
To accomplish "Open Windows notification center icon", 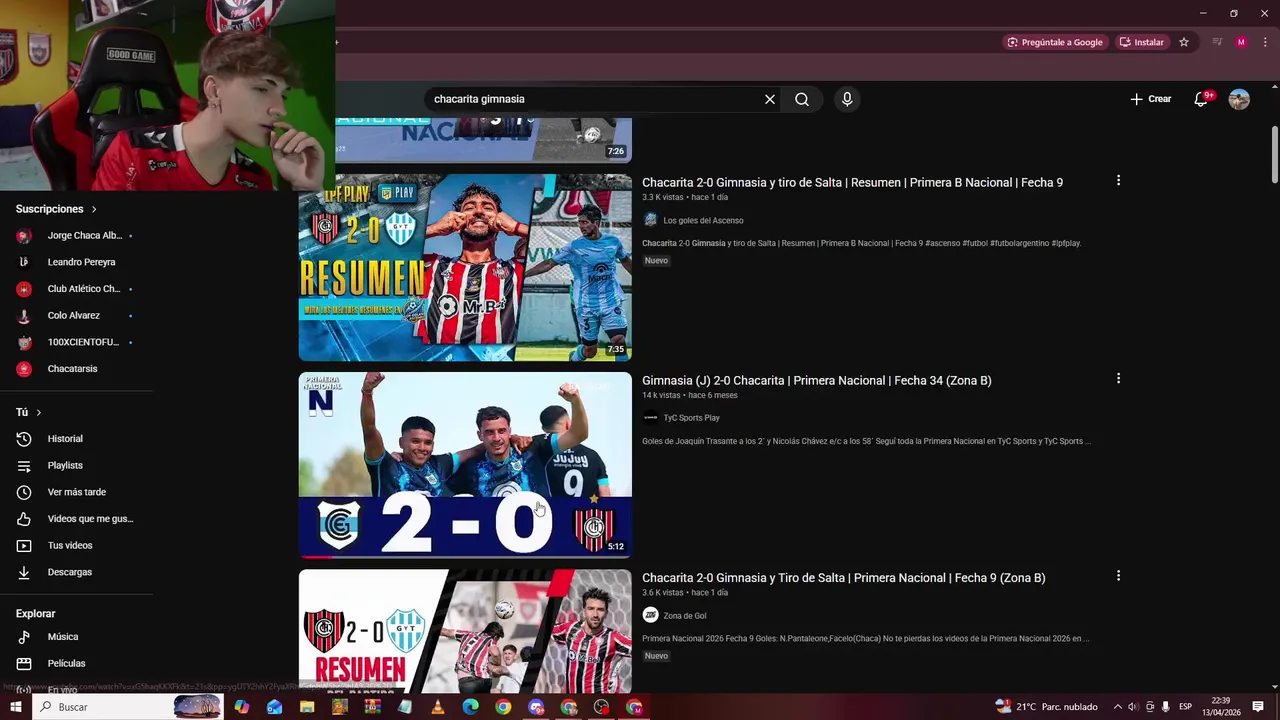I will click(1258, 707).
